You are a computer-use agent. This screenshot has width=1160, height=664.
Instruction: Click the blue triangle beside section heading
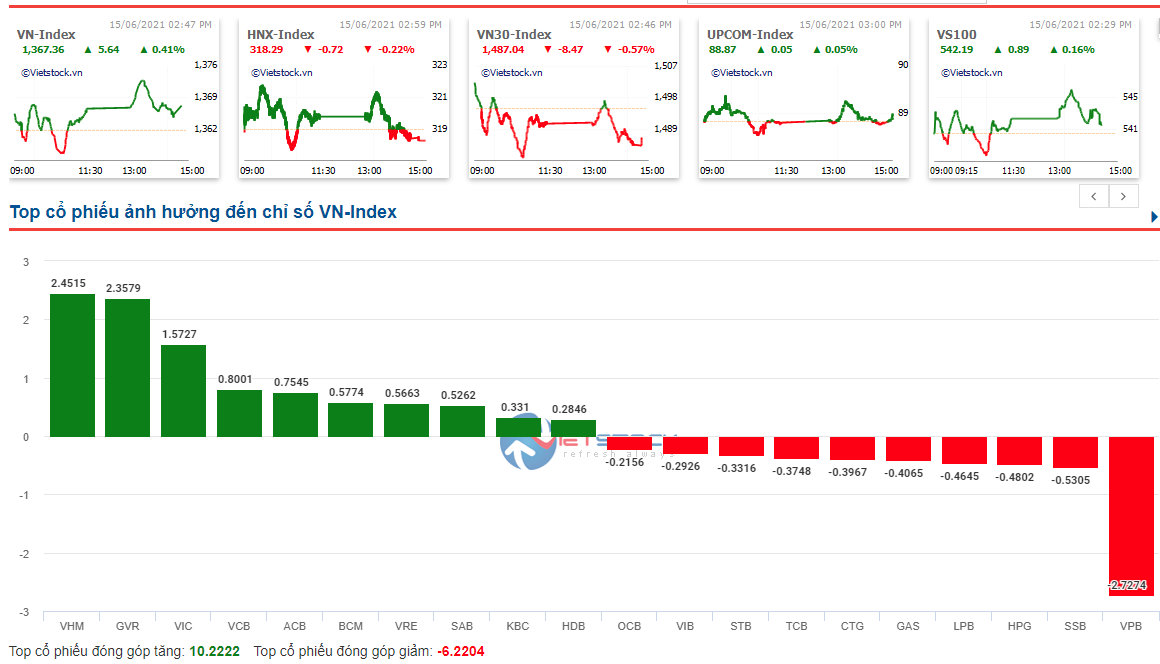point(1154,217)
